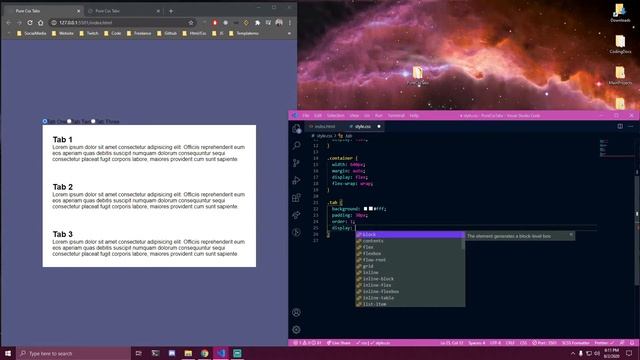Open the Run and Debug view in VS Code

tap(297, 180)
